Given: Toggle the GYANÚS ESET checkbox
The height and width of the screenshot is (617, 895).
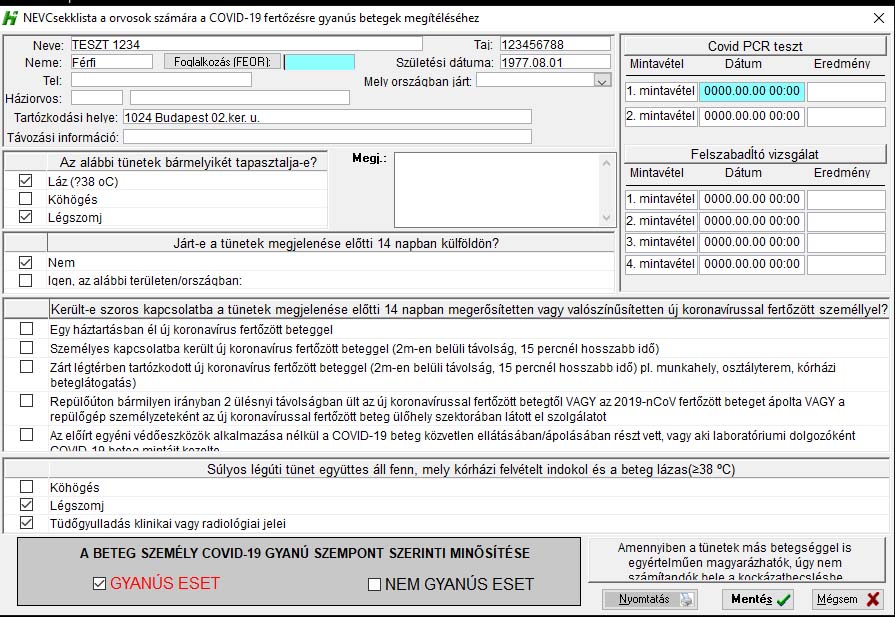Looking at the screenshot, I should tap(99, 583).
